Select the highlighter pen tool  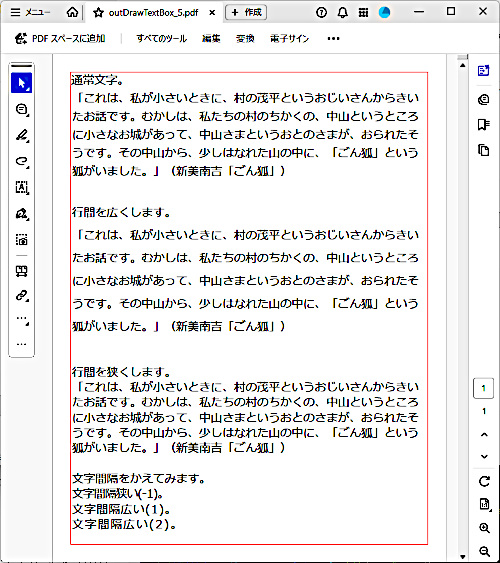click(22, 135)
